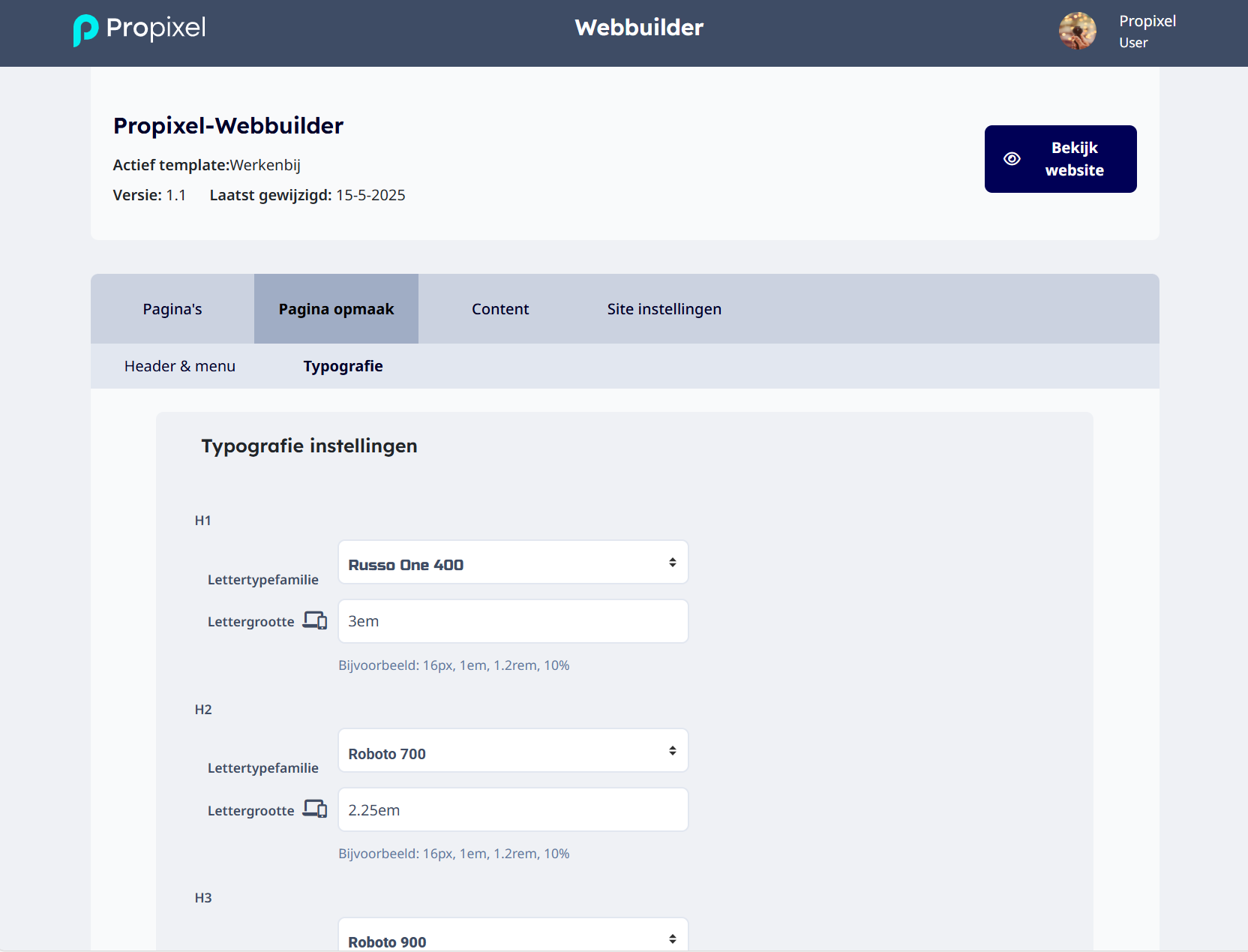Click the H2 section label
Image resolution: width=1248 pixels, height=952 pixels.
(203, 710)
